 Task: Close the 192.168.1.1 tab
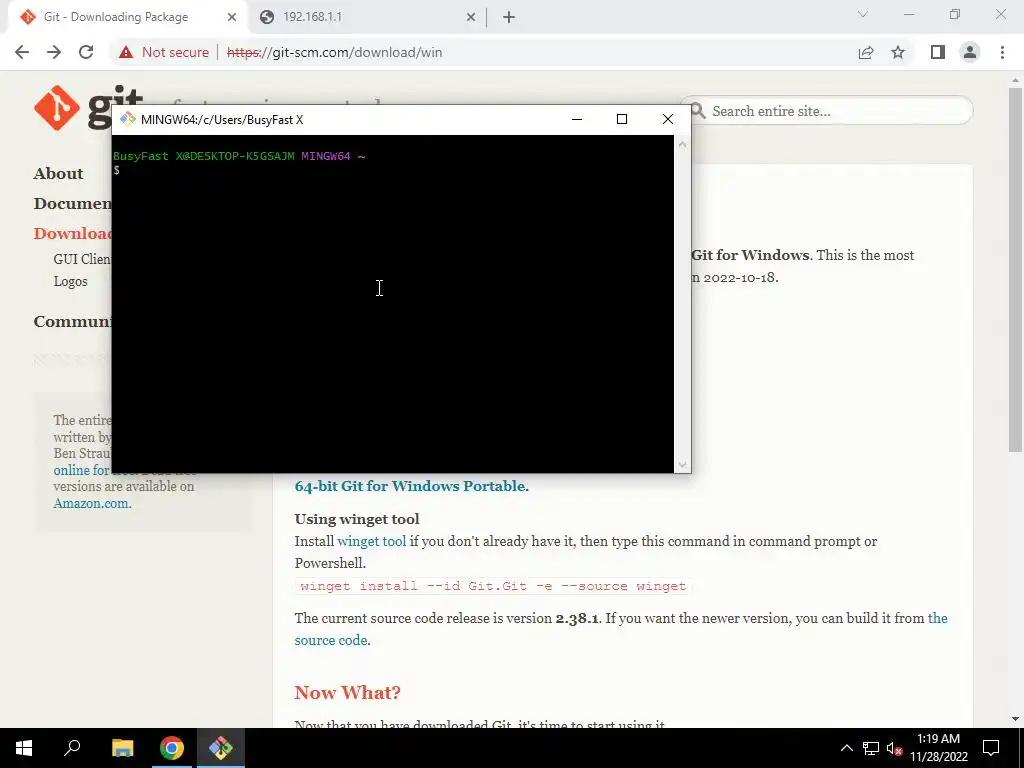[x=471, y=17]
